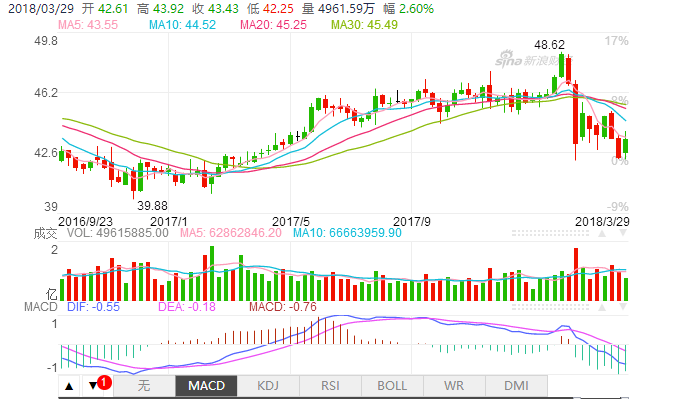The image size is (698, 399).
Task: Click the black up-triangle indicator button
Action: tap(69, 386)
